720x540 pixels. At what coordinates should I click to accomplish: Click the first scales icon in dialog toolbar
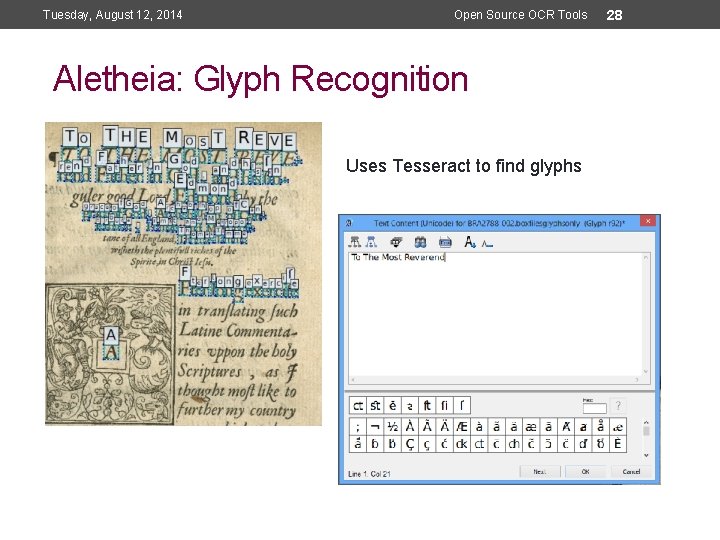pyautogui.click(x=355, y=242)
